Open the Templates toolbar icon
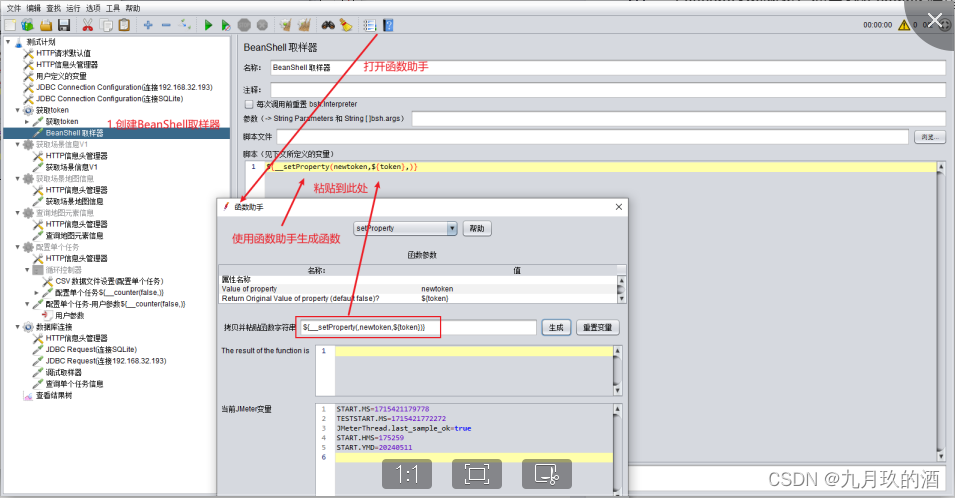 [x=27, y=25]
